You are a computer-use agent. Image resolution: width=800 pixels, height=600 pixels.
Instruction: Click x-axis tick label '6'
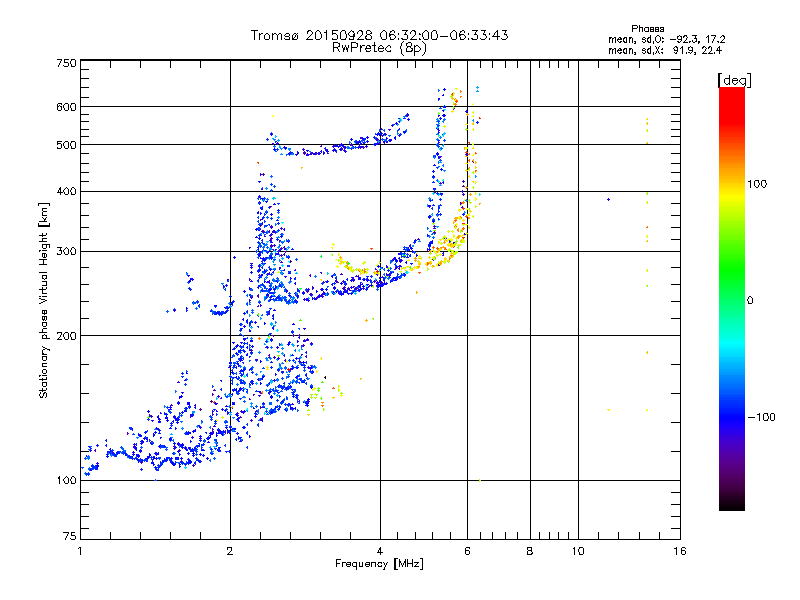click(467, 551)
